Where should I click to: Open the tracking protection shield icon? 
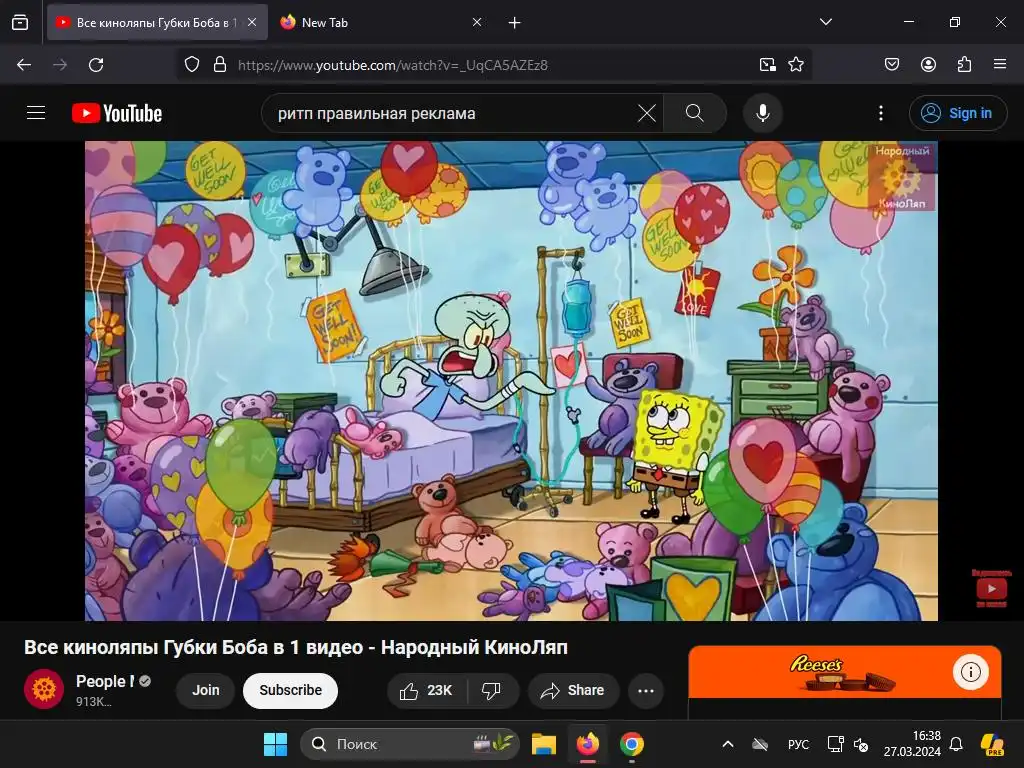(x=191, y=65)
